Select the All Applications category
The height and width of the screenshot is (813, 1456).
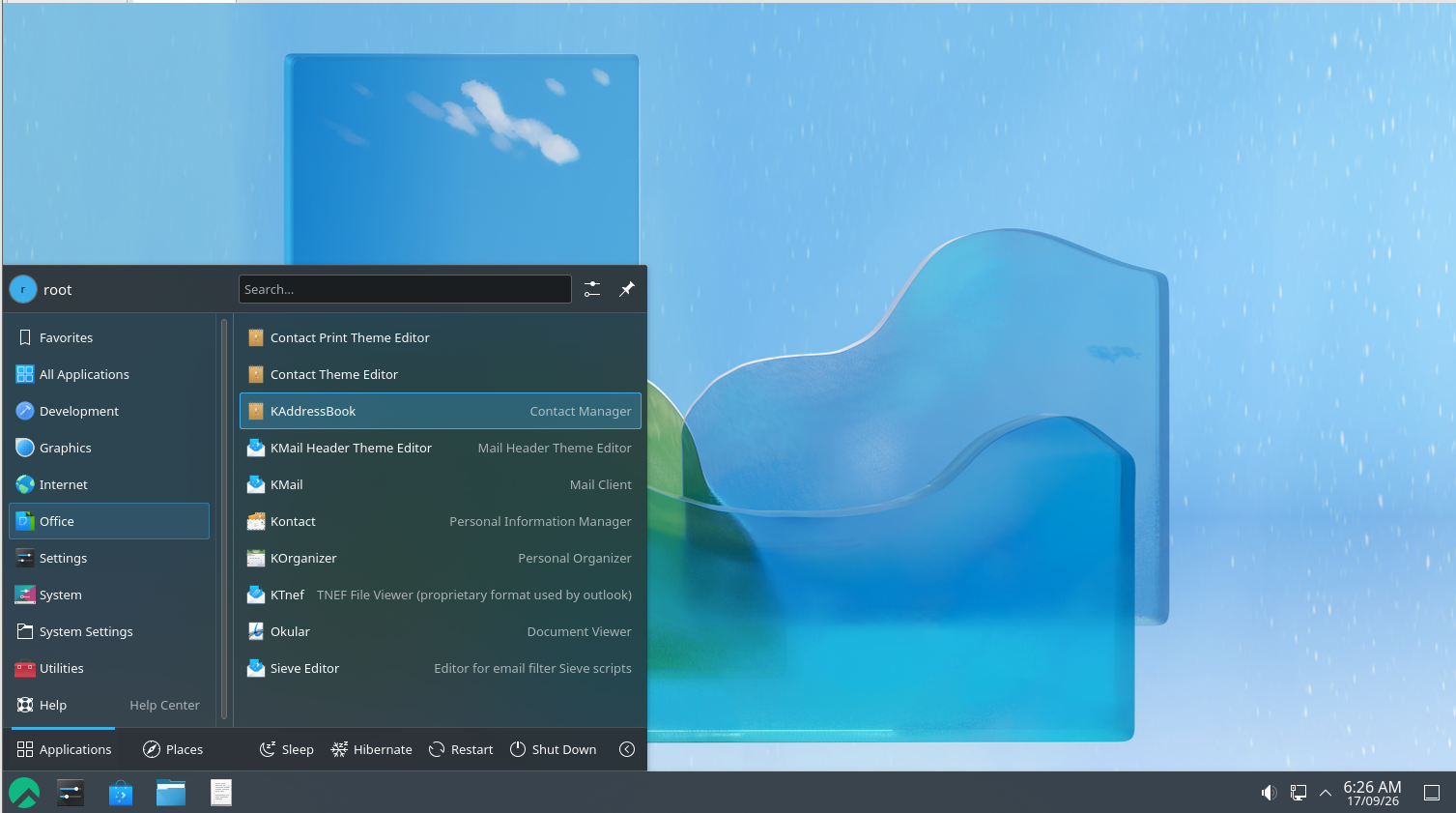tap(109, 374)
